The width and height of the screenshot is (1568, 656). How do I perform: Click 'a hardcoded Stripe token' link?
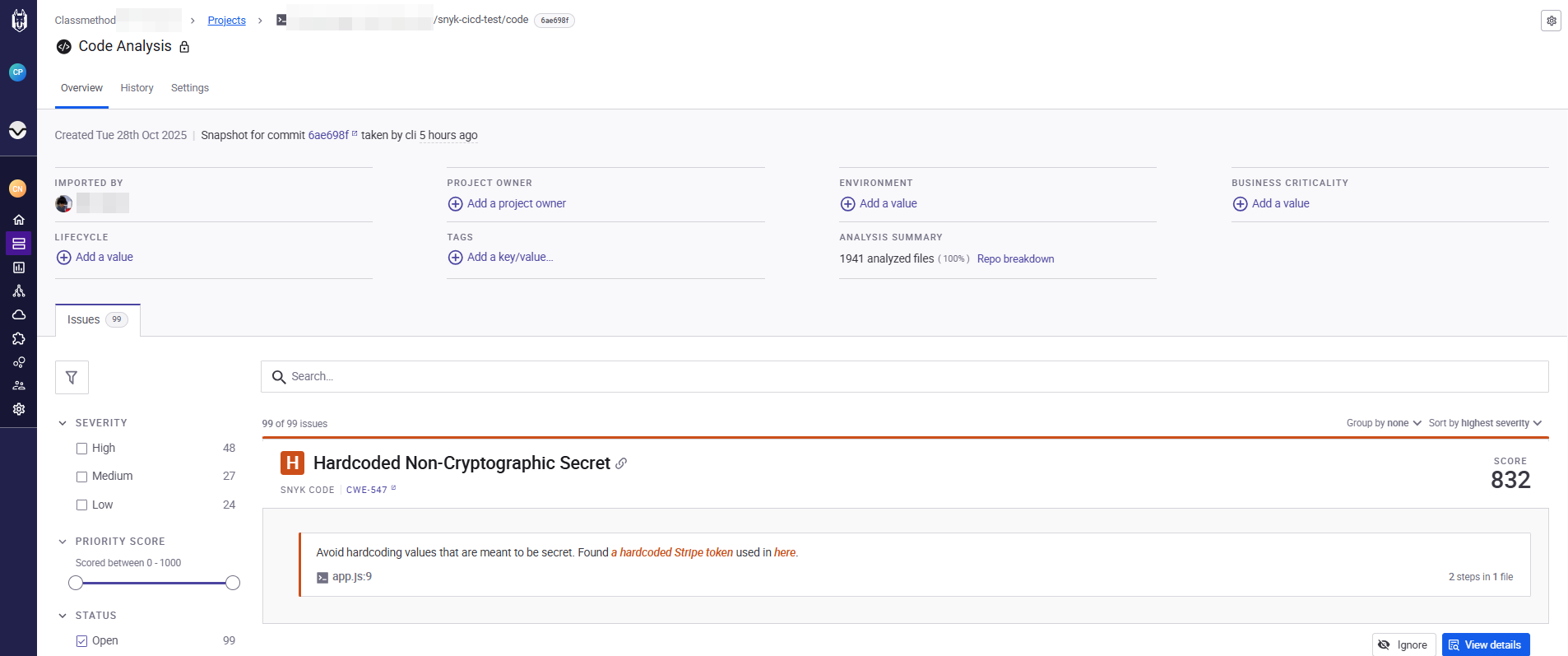point(672,553)
